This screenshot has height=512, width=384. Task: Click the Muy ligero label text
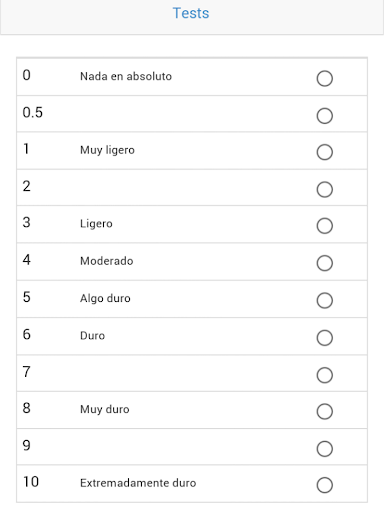[x=107, y=150]
